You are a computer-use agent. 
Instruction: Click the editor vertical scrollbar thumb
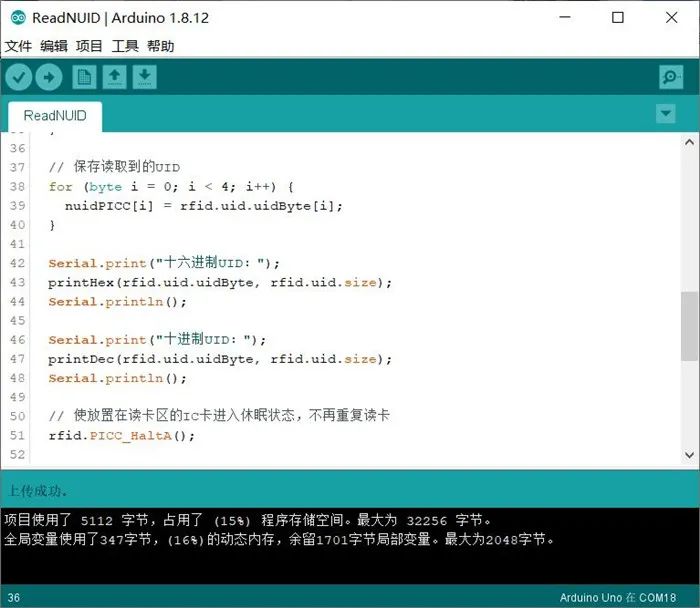[689, 326]
